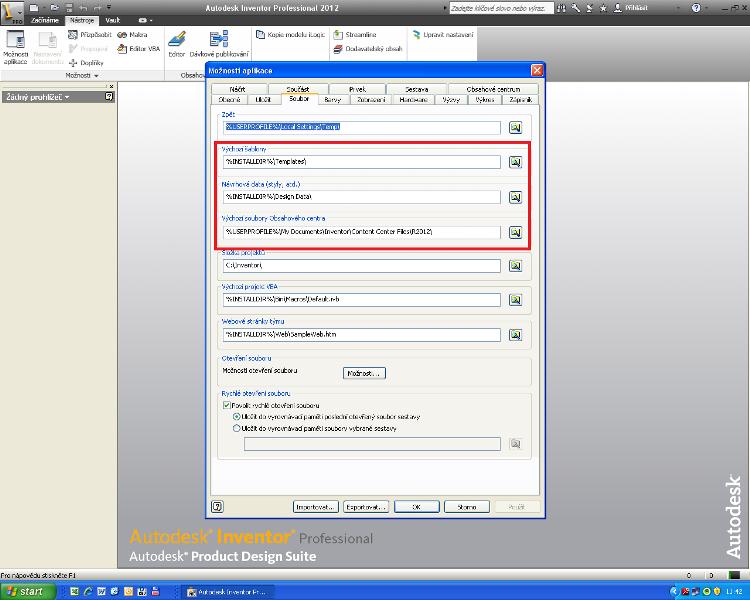This screenshot has height=600, width=750.
Task: Click the Word quick launch icon
Action: pyautogui.click(x=101, y=592)
